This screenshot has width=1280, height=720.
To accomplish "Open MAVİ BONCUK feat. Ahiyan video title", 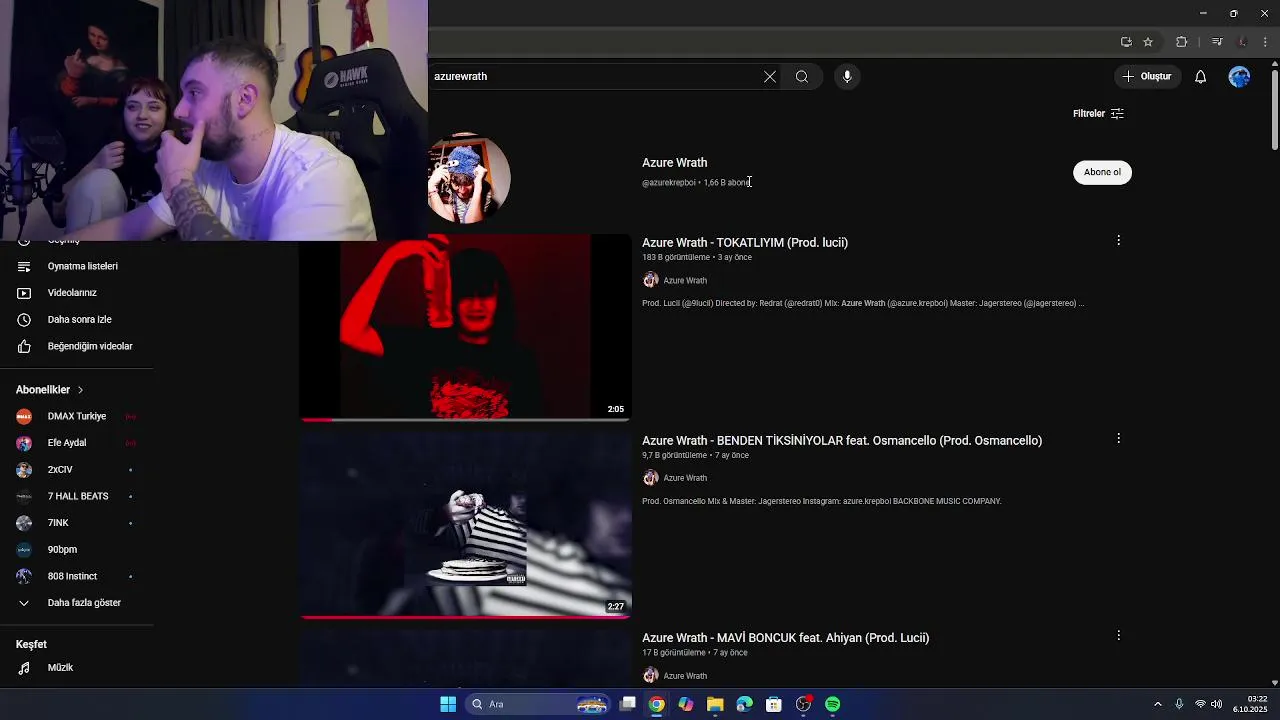I will coord(785,637).
